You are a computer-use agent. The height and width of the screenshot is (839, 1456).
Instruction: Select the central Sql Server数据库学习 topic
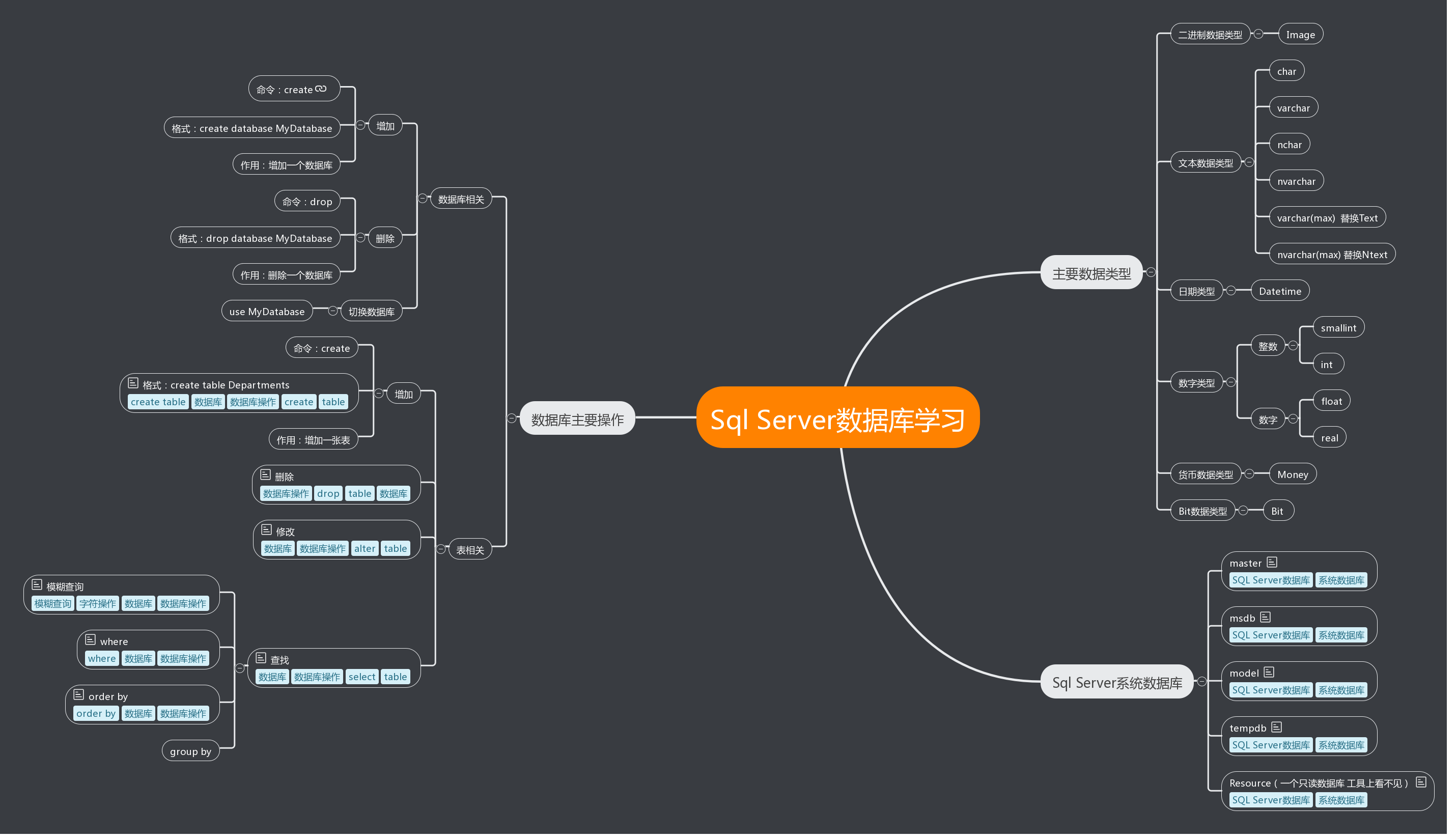(837, 418)
